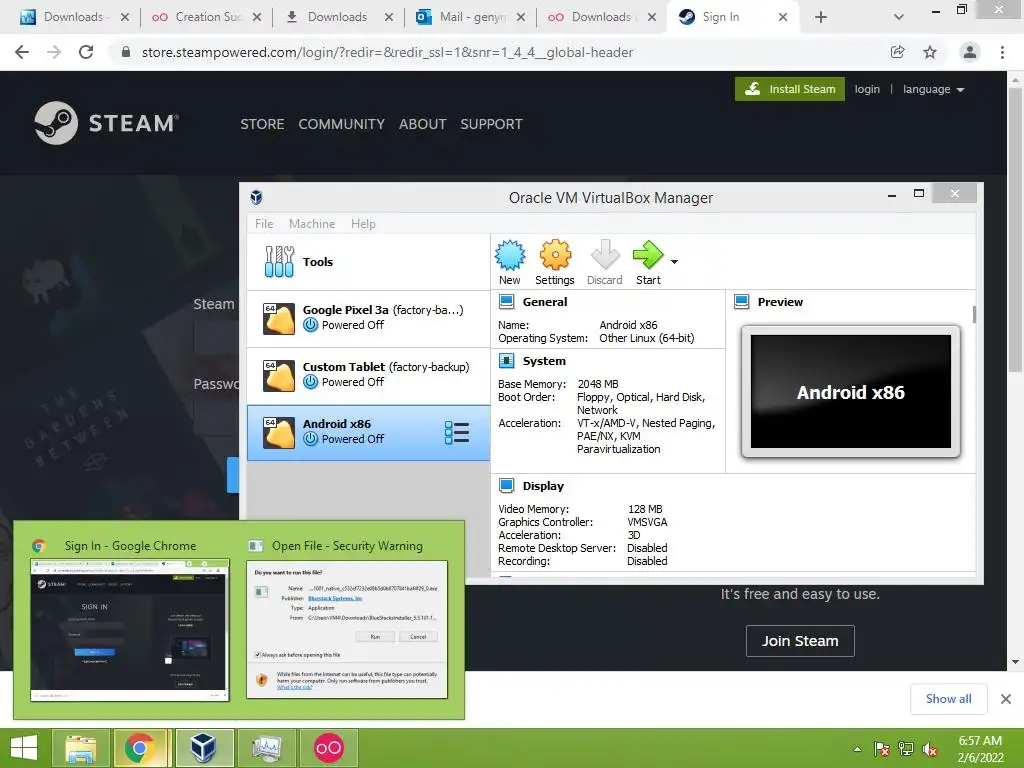
Task: Click Install Steam button
Action: (790, 89)
